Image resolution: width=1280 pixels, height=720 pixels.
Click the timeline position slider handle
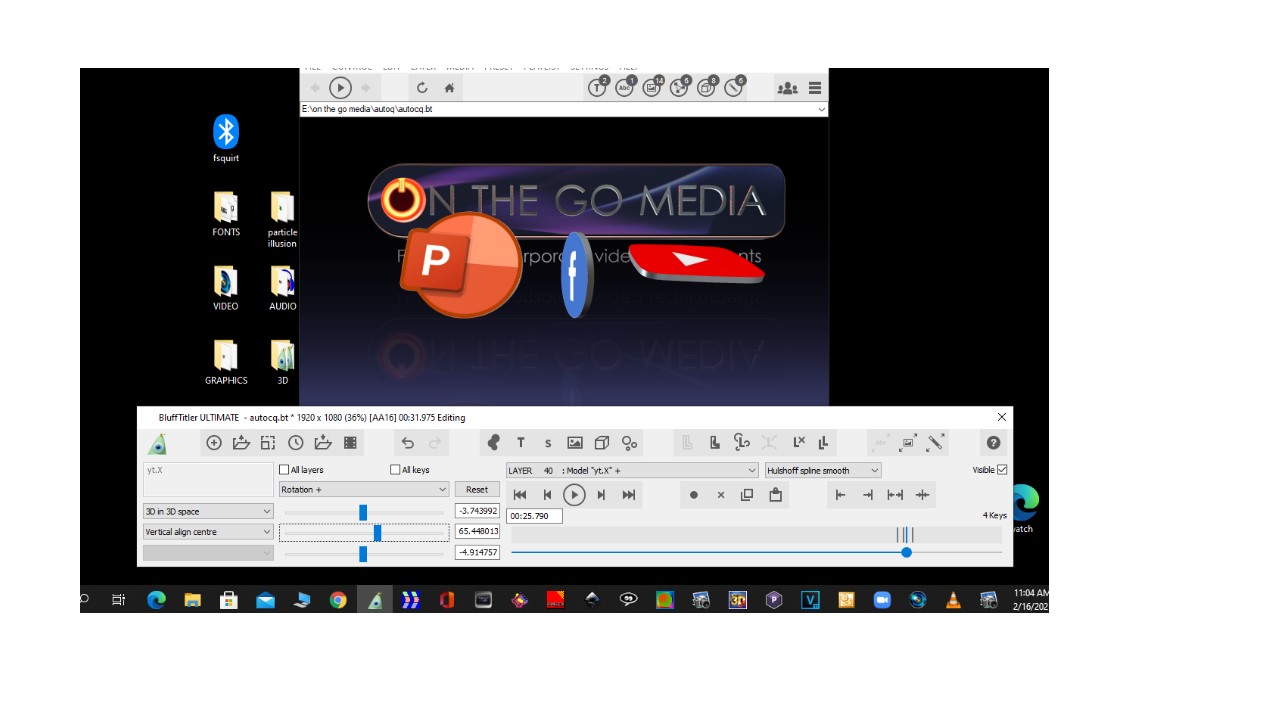coord(906,552)
